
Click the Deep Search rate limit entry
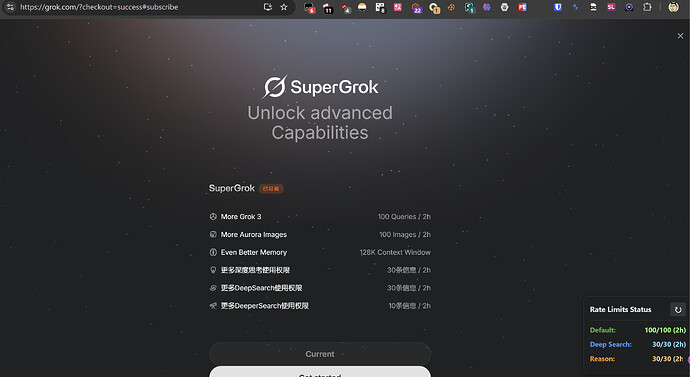(x=638, y=344)
